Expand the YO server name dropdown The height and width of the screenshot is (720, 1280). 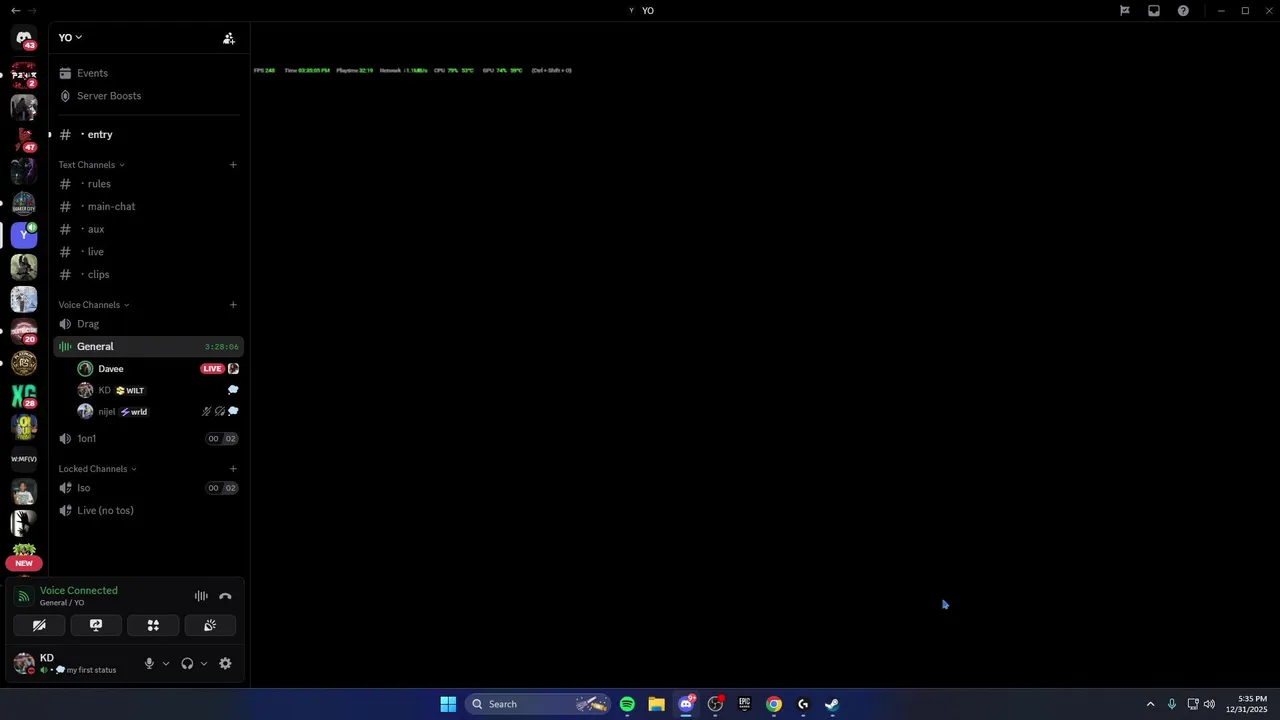click(70, 38)
